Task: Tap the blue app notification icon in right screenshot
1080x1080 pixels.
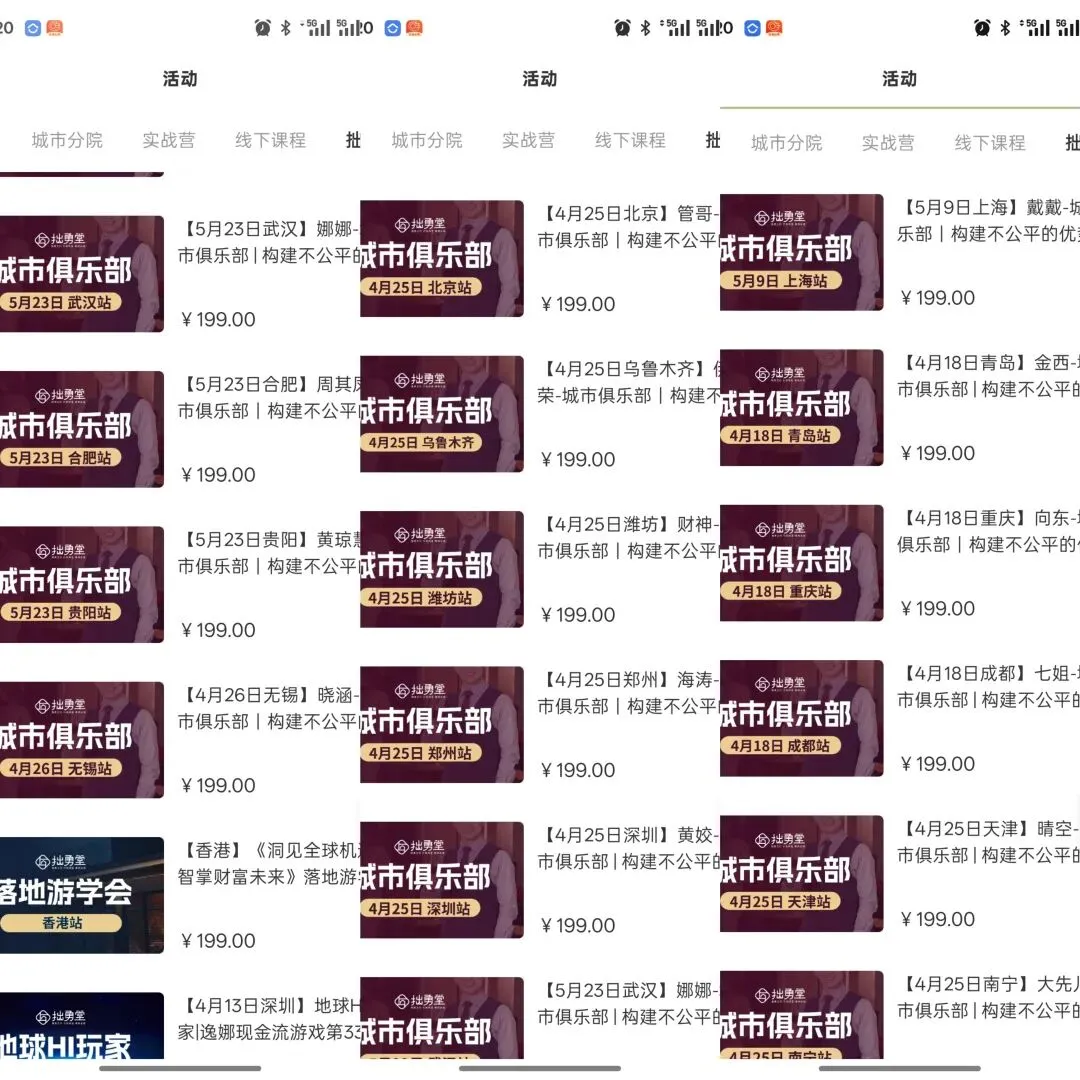Action: pyautogui.click(x=753, y=28)
